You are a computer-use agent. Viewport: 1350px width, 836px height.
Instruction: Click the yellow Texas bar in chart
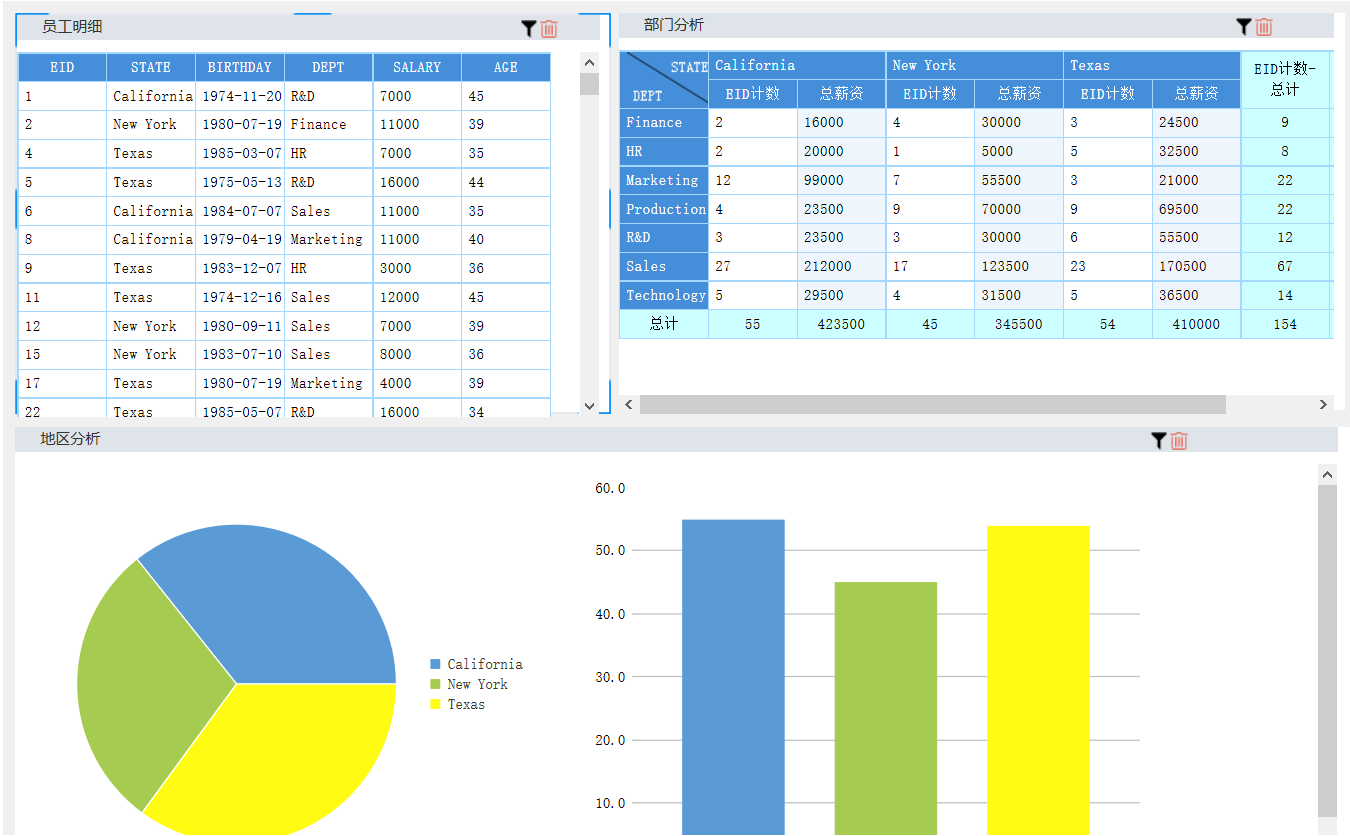point(1038,680)
